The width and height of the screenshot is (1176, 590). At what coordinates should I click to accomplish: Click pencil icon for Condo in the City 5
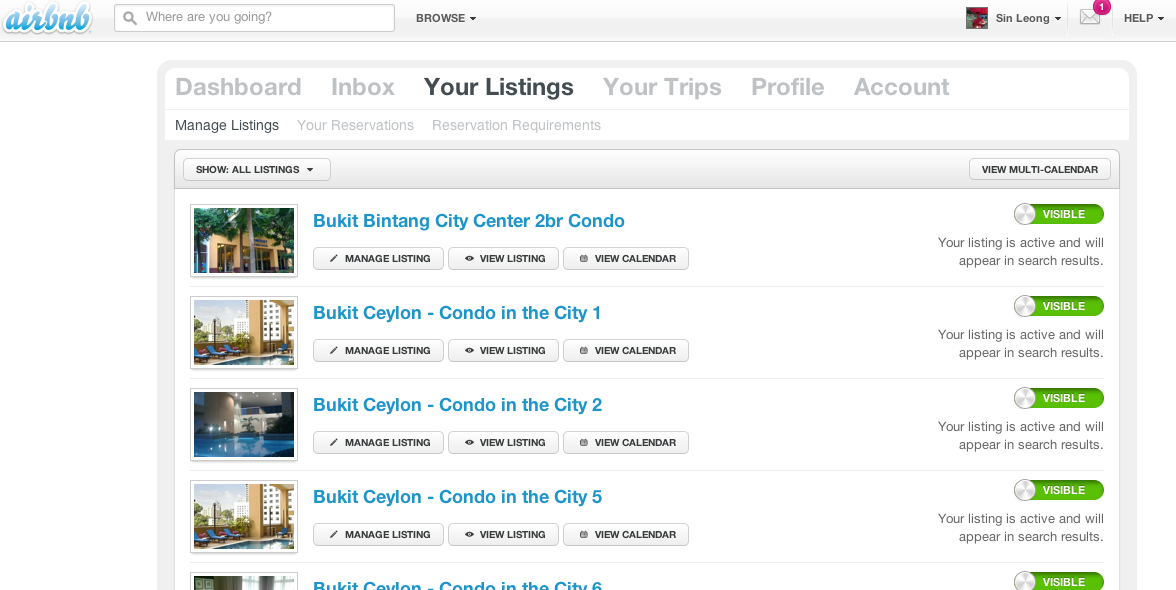(334, 535)
